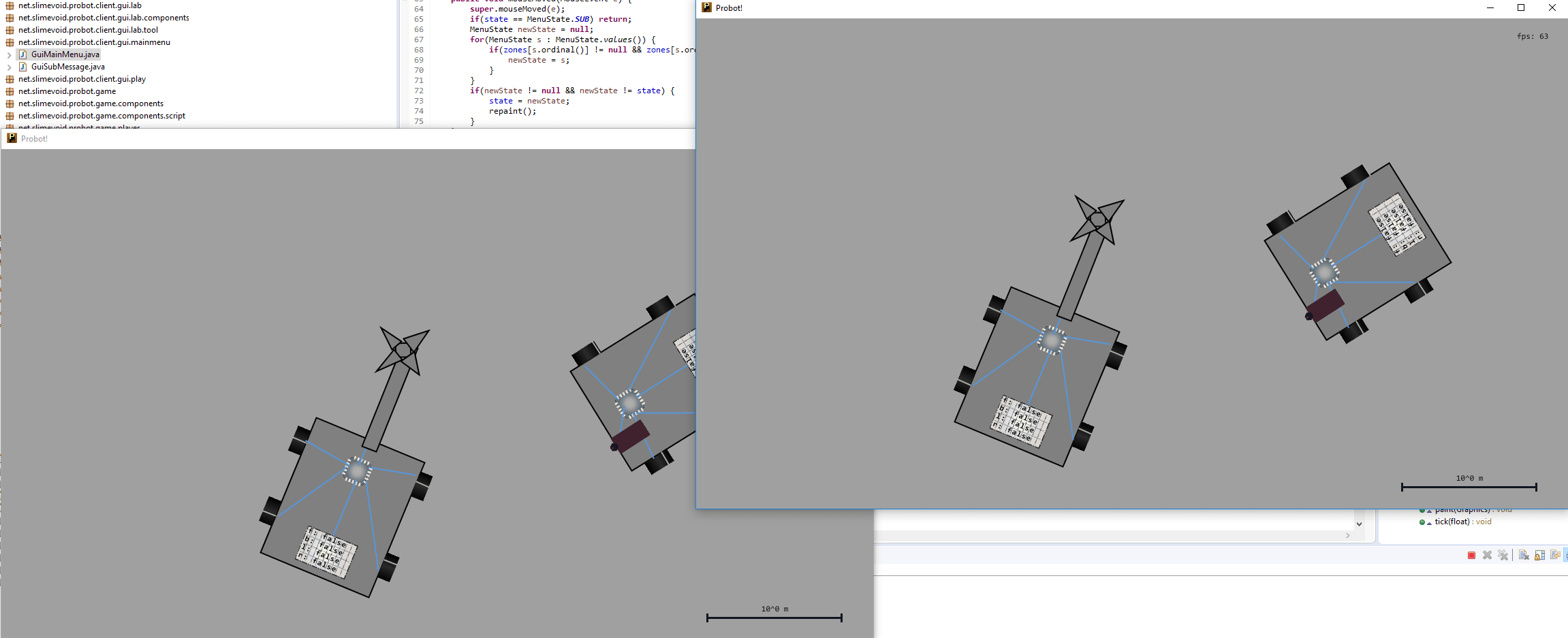1568x638 pixels.
Task: Click editor scroll down arrow below code
Action: [1359, 524]
